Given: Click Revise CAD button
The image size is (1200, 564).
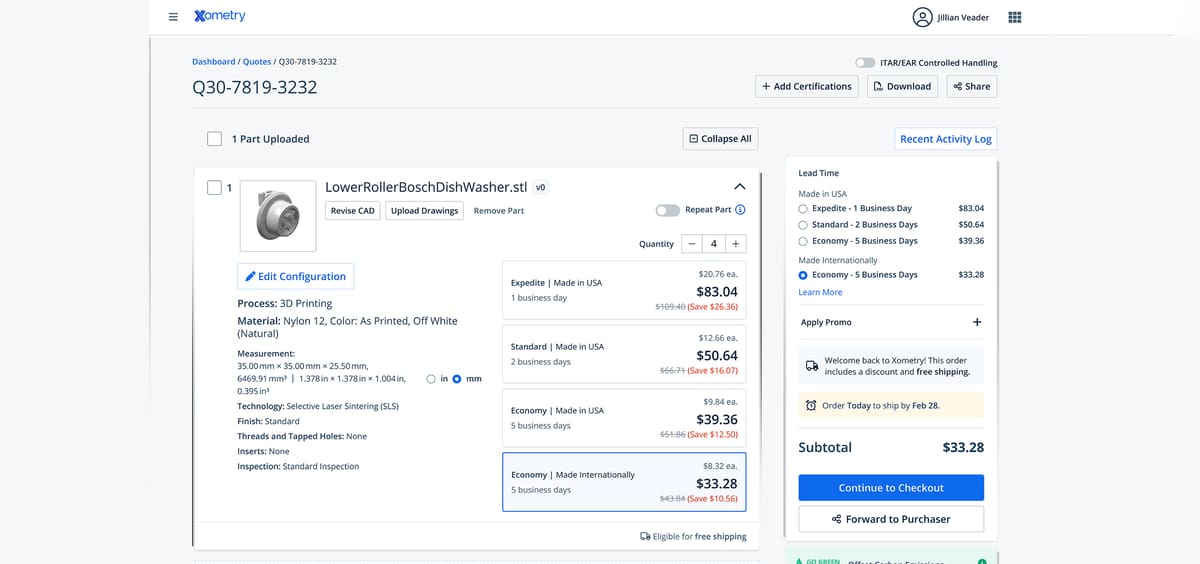Looking at the screenshot, I should 354,210.
